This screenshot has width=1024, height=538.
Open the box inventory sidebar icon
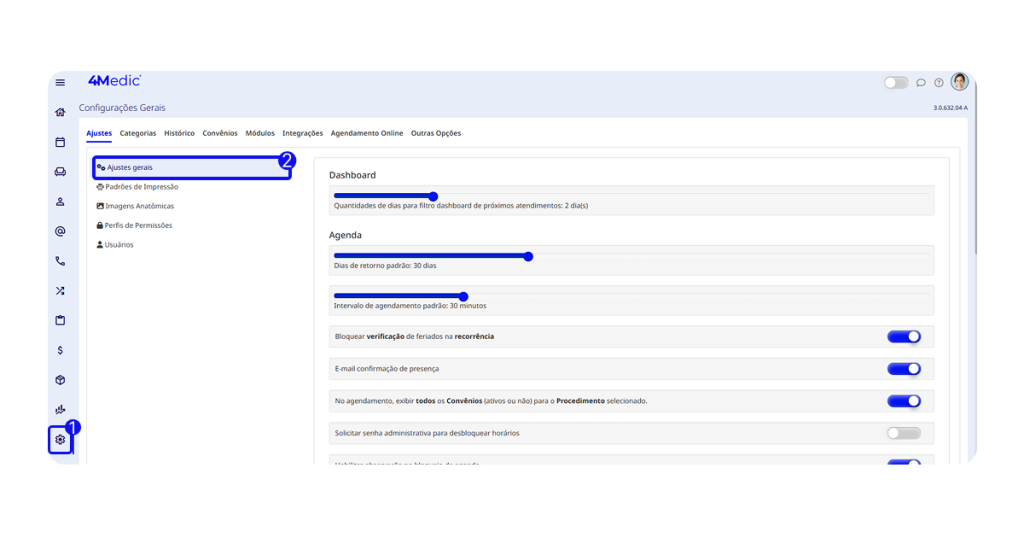(x=60, y=380)
